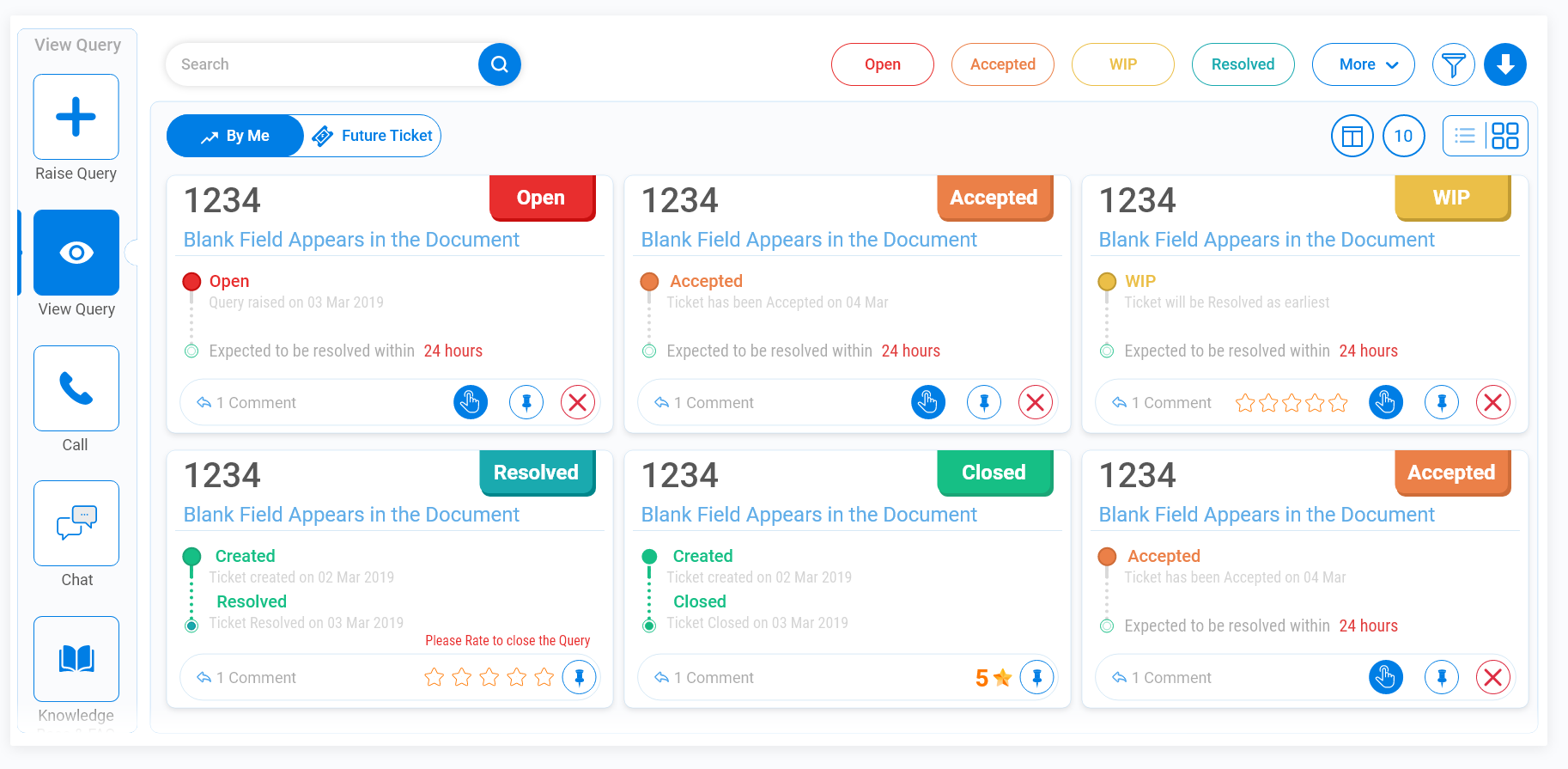The height and width of the screenshot is (769, 1568).
Task: Click the blue download arrow icon
Action: 1505,64
